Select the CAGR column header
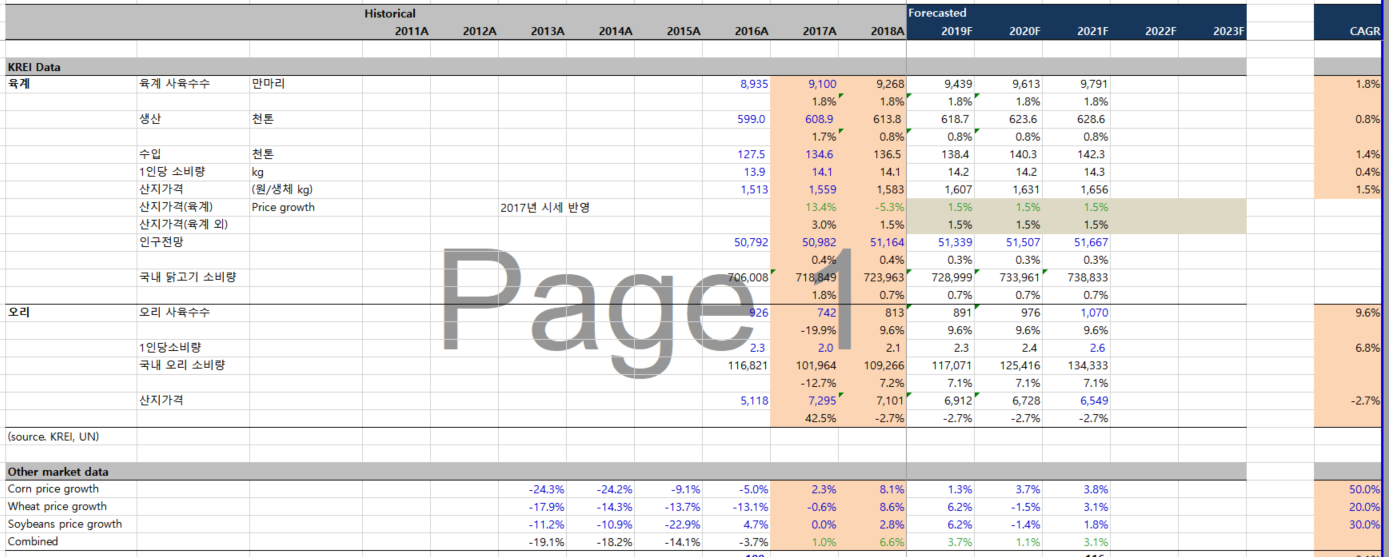 click(1364, 31)
